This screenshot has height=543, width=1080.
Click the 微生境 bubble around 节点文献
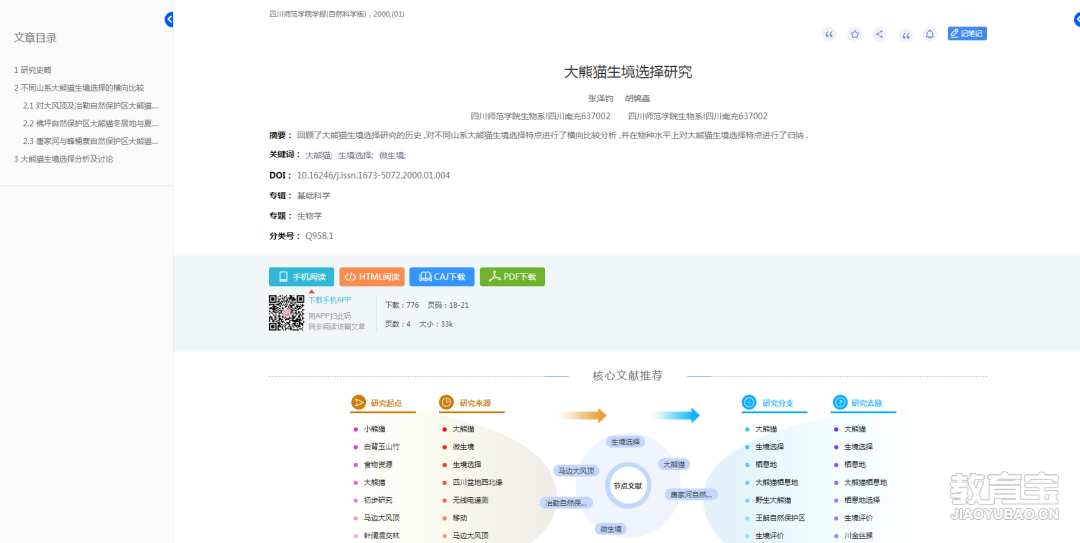(x=611, y=529)
